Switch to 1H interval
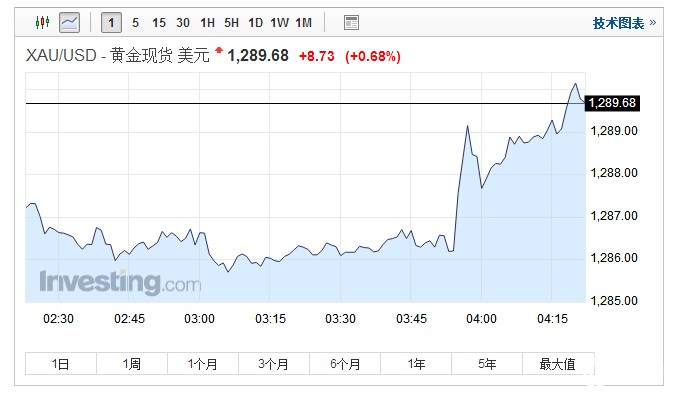Image resolution: width=675 pixels, height=400 pixels. click(207, 22)
